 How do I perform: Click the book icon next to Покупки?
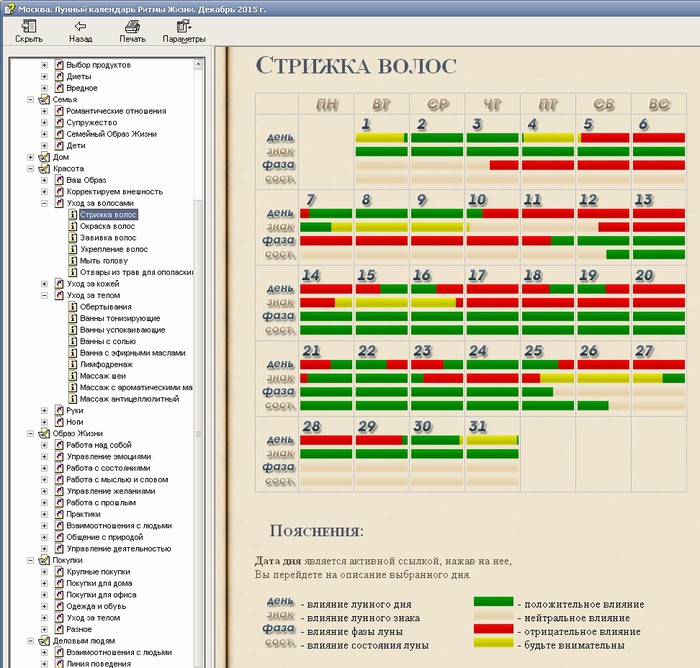point(44,560)
